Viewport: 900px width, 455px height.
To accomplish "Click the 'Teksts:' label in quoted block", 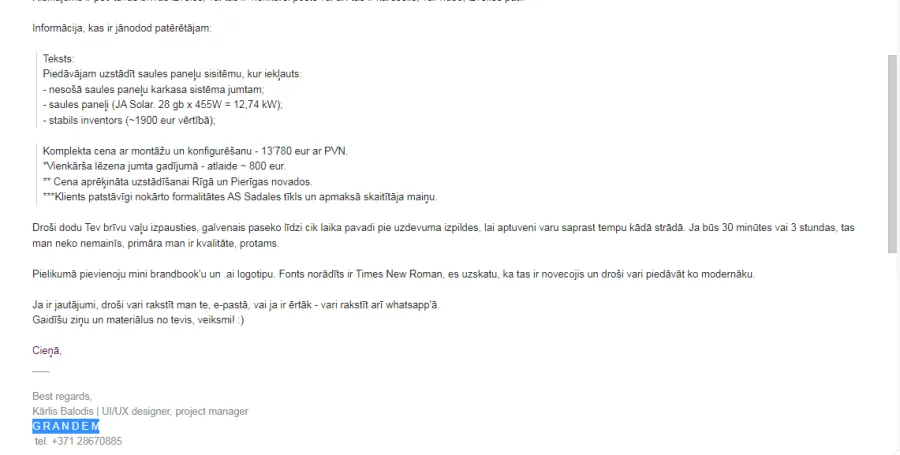I will pyautogui.click(x=59, y=59).
